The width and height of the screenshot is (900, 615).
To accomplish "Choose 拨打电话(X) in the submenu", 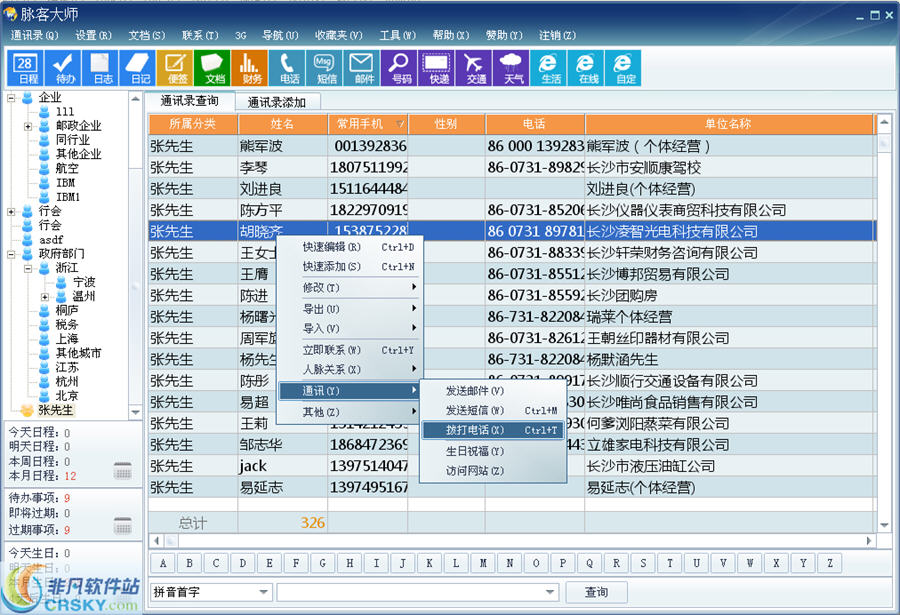I will tap(494, 430).
